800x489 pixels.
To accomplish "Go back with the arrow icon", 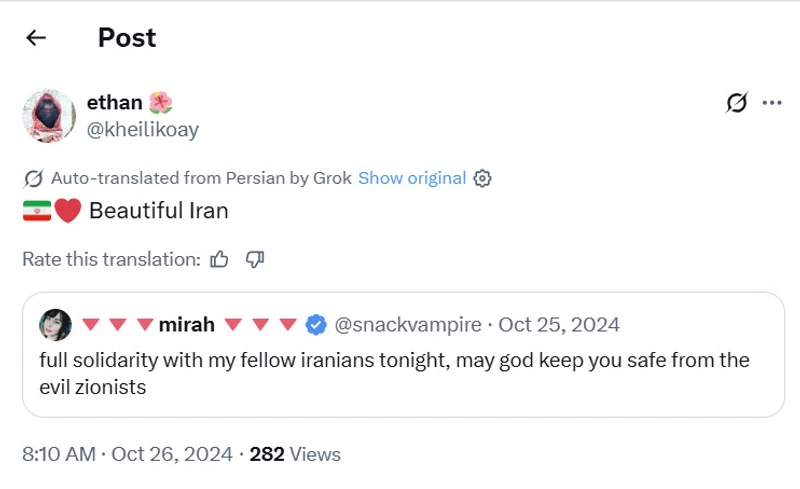I will [x=36, y=38].
